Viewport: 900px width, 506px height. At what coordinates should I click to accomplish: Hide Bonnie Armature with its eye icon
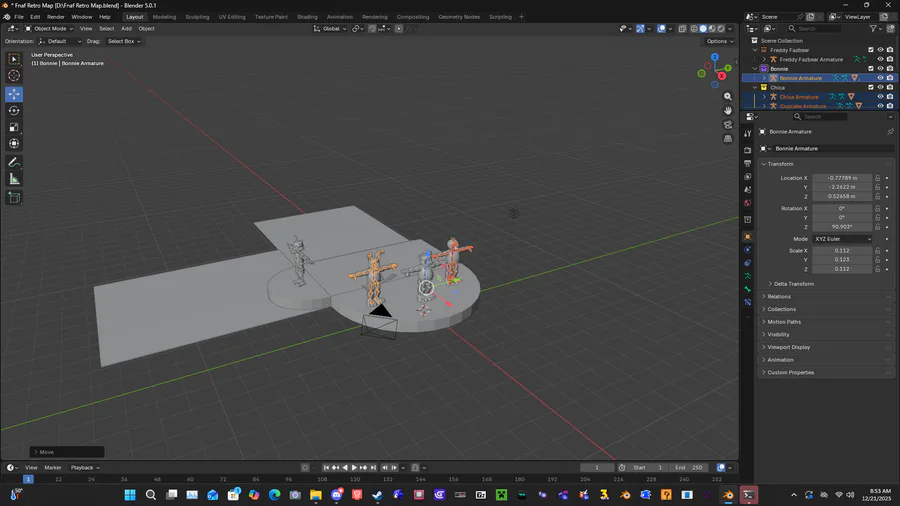tap(880, 78)
